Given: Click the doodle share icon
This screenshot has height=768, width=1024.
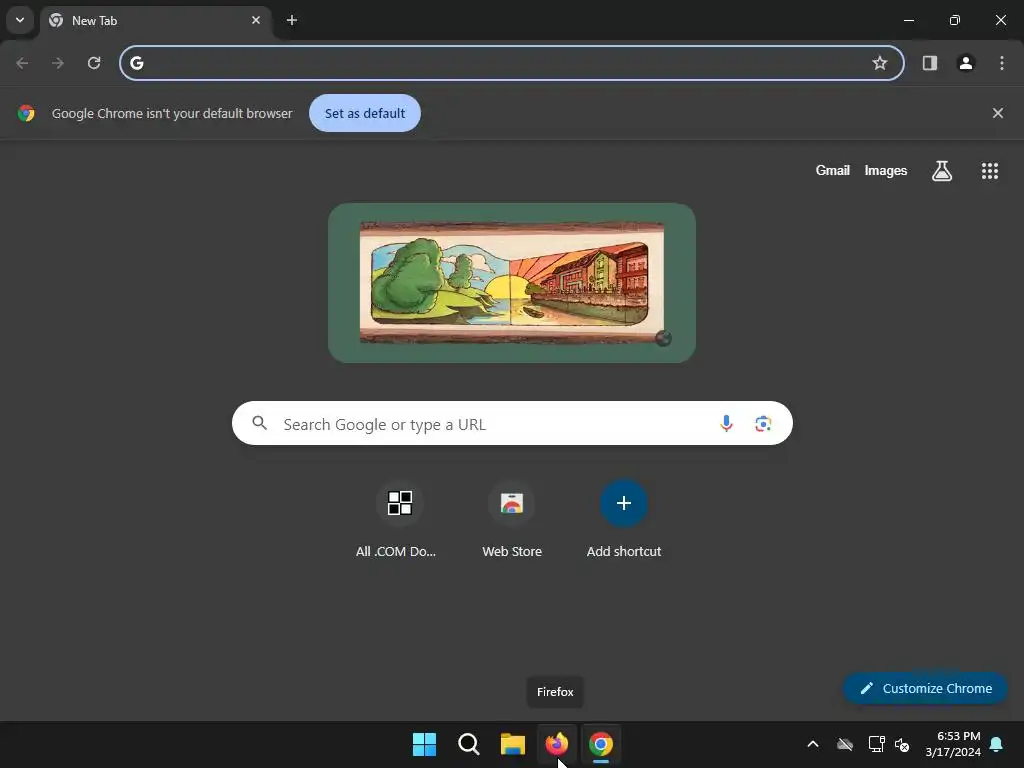Looking at the screenshot, I should click(x=663, y=338).
